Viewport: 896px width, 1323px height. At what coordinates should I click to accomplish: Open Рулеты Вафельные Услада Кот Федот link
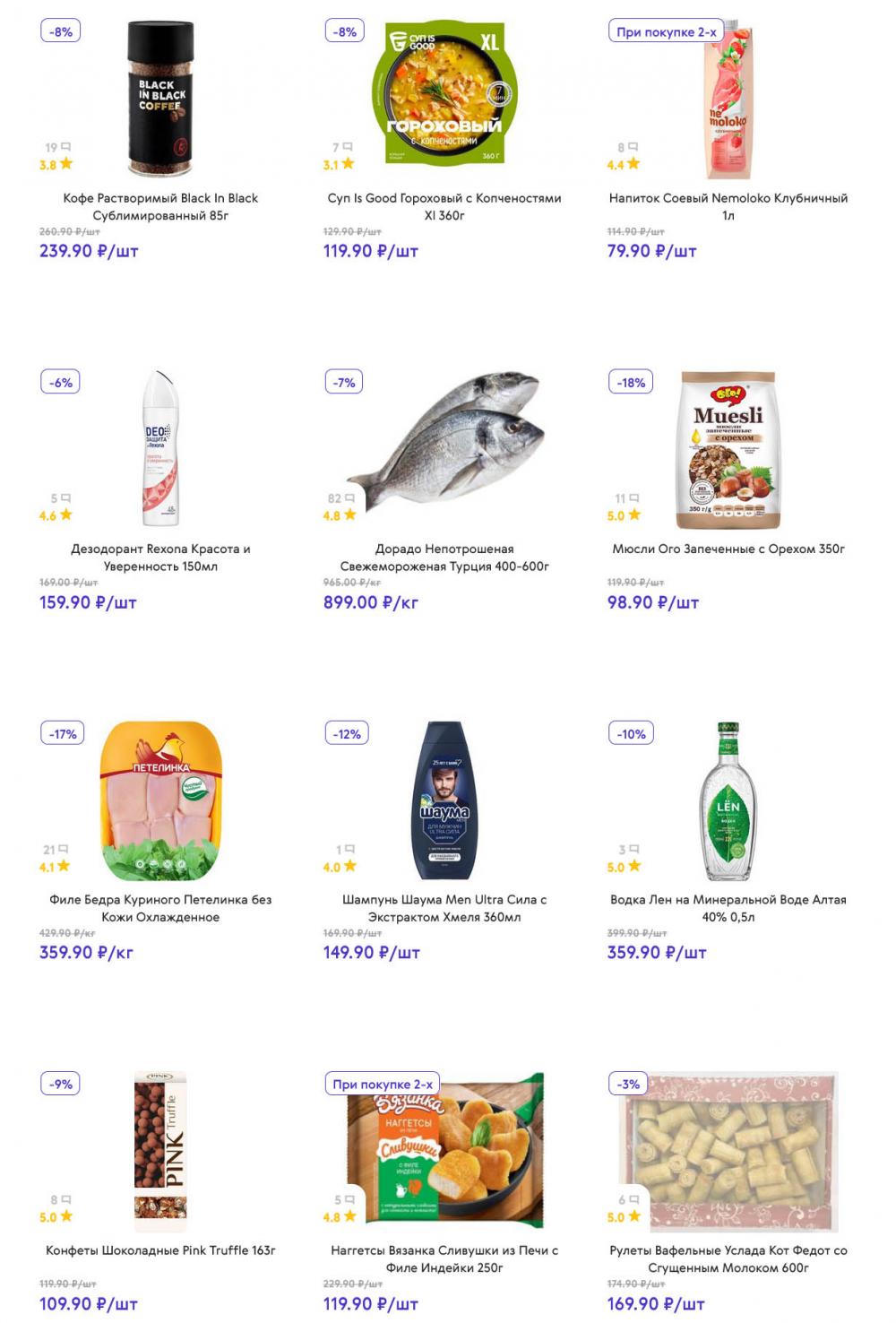coord(728,1258)
